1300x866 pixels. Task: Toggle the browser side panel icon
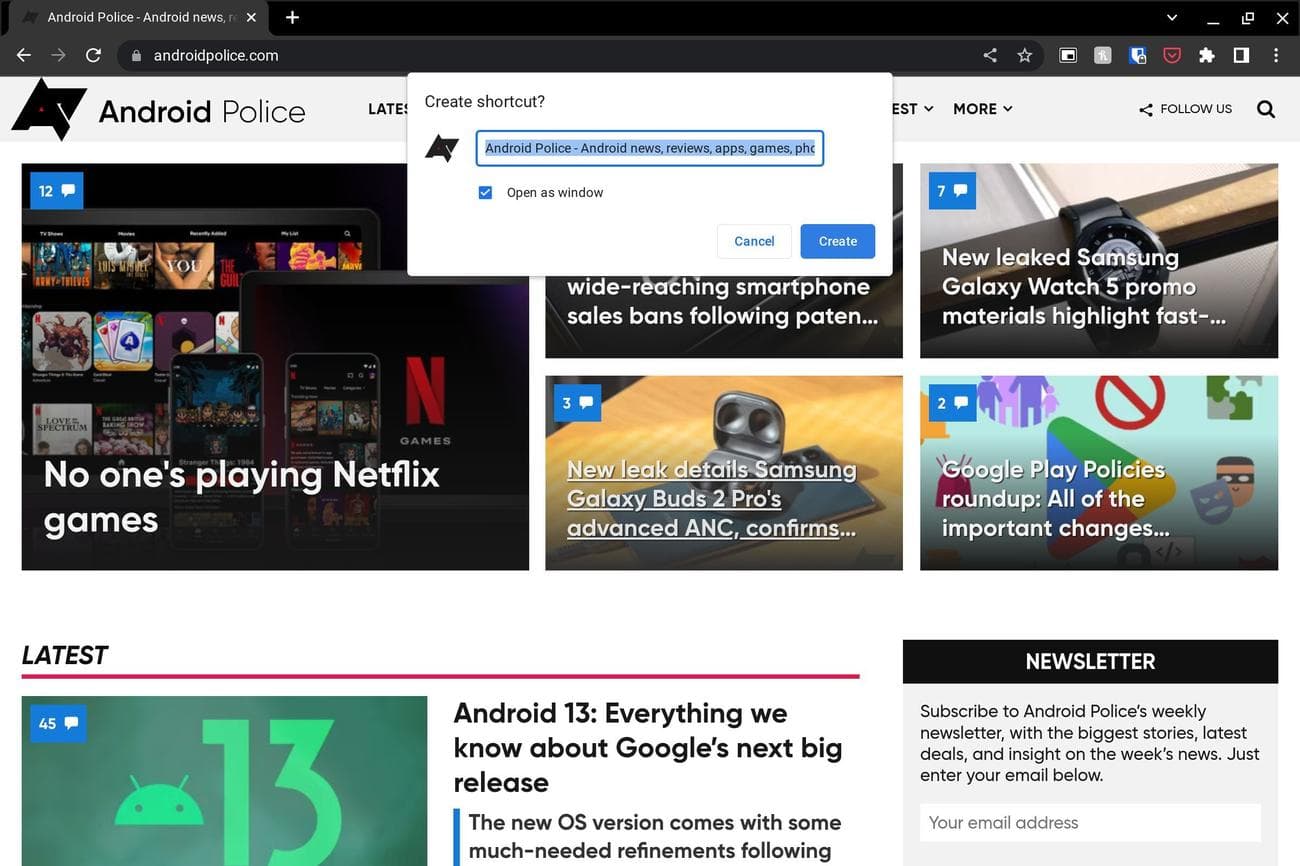click(1241, 56)
